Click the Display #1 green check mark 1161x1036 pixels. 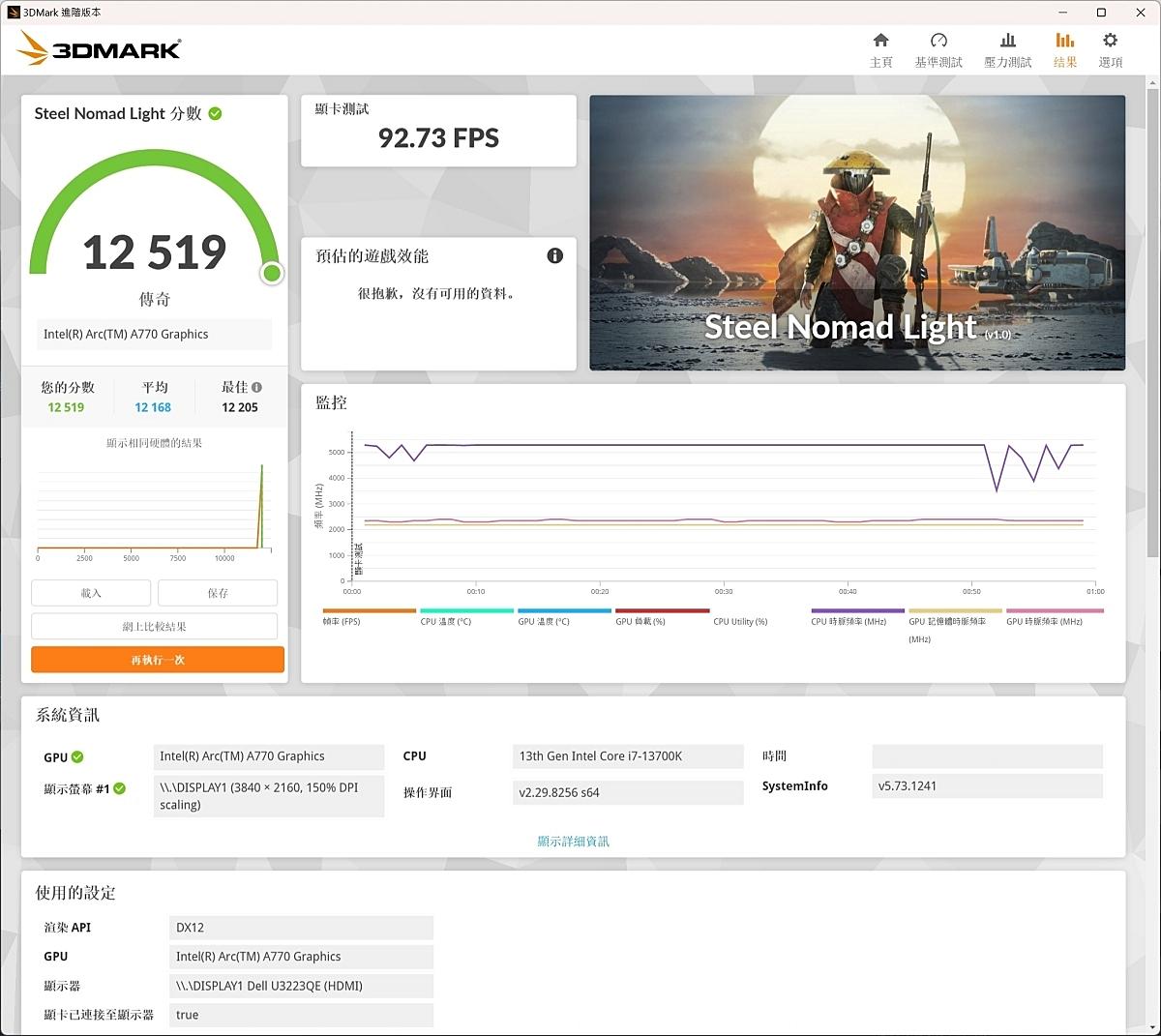click(120, 788)
